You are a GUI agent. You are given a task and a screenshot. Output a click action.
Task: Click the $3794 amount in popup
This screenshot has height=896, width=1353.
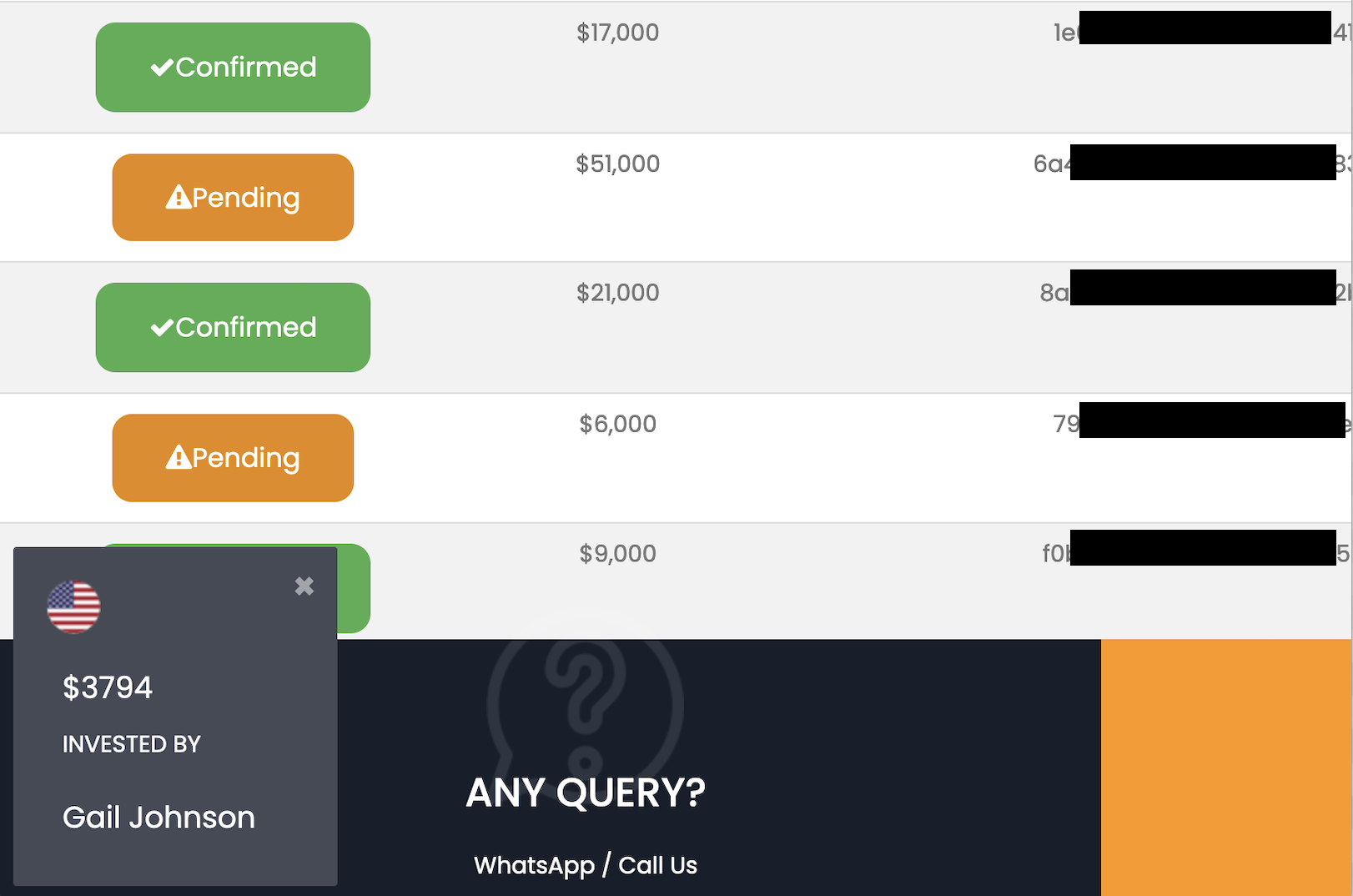pyautogui.click(x=108, y=687)
